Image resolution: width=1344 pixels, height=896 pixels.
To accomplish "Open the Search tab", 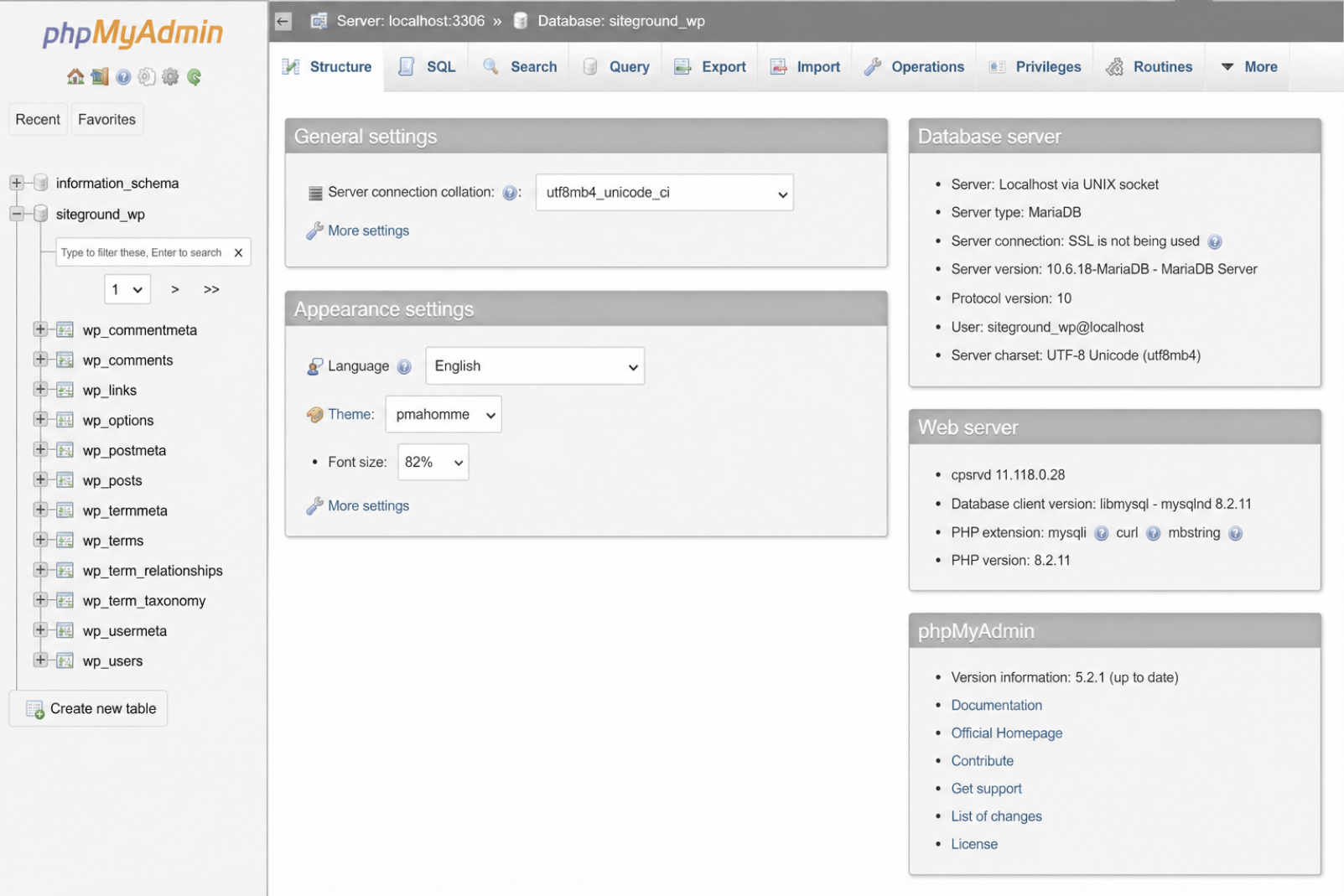I will click(x=520, y=67).
